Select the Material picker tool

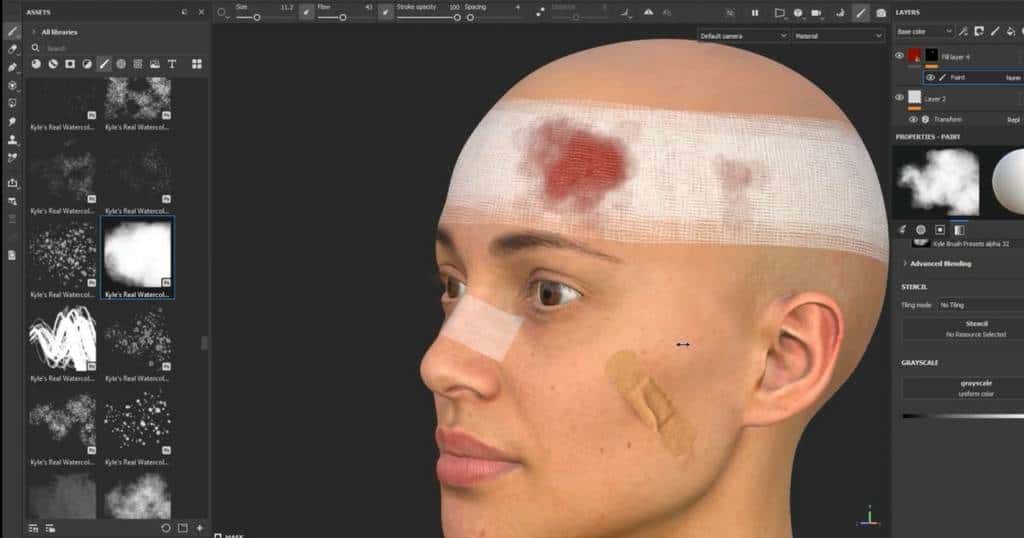coord(12,158)
